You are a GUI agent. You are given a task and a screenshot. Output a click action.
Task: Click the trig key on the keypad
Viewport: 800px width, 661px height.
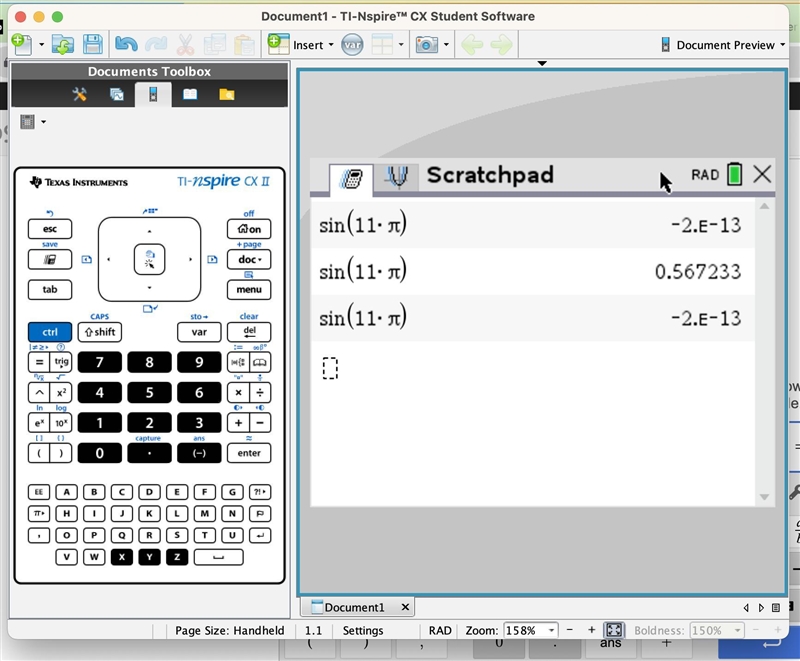point(61,362)
